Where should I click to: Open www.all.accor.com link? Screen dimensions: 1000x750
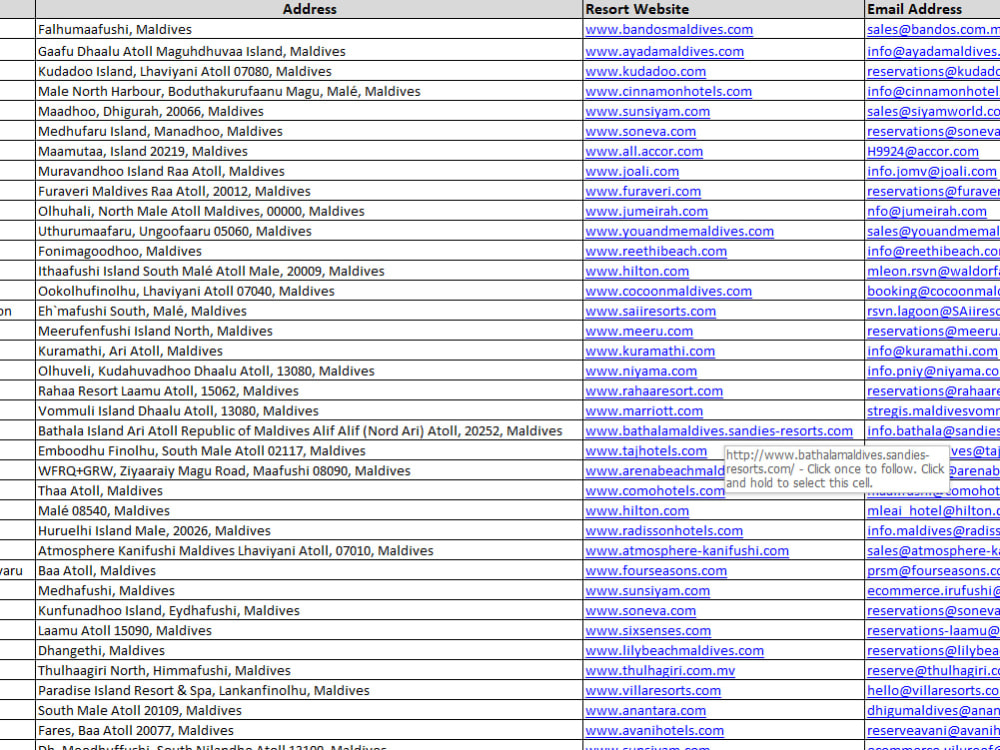(x=643, y=151)
